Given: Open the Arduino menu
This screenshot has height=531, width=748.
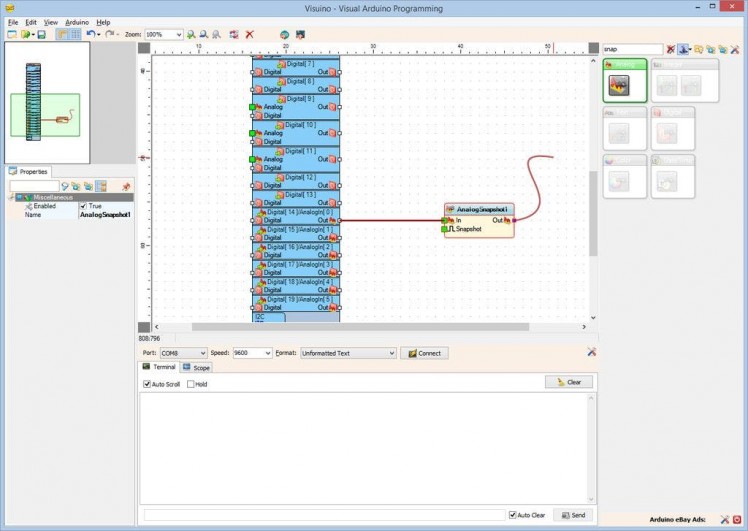Looking at the screenshot, I should pos(77,21).
